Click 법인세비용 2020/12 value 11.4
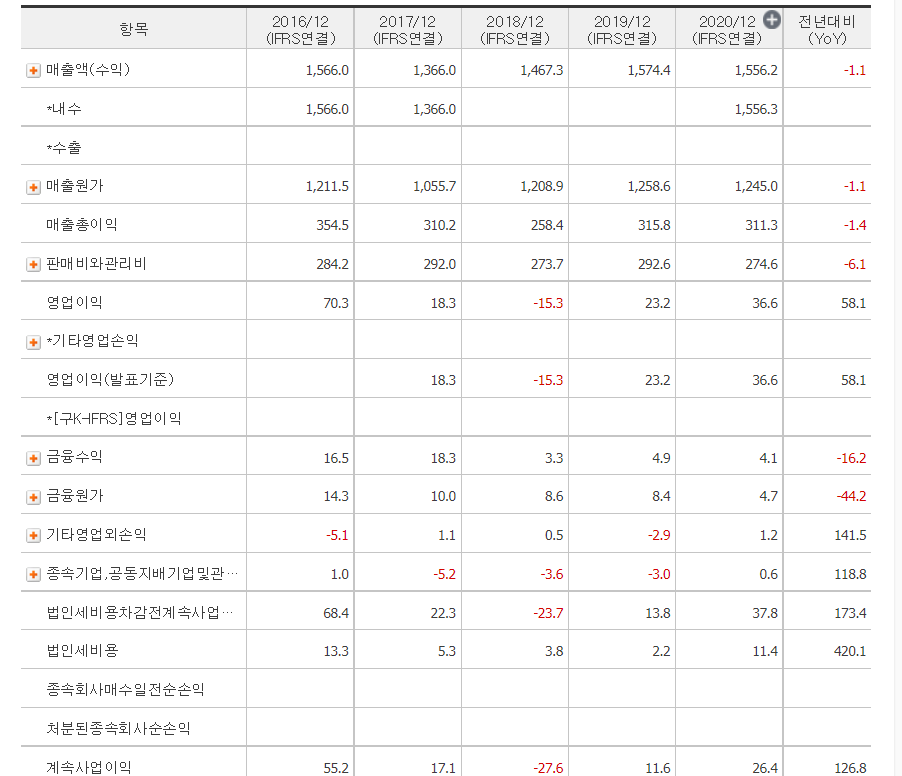This screenshot has width=902, height=776. pyautogui.click(x=765, y=651)
